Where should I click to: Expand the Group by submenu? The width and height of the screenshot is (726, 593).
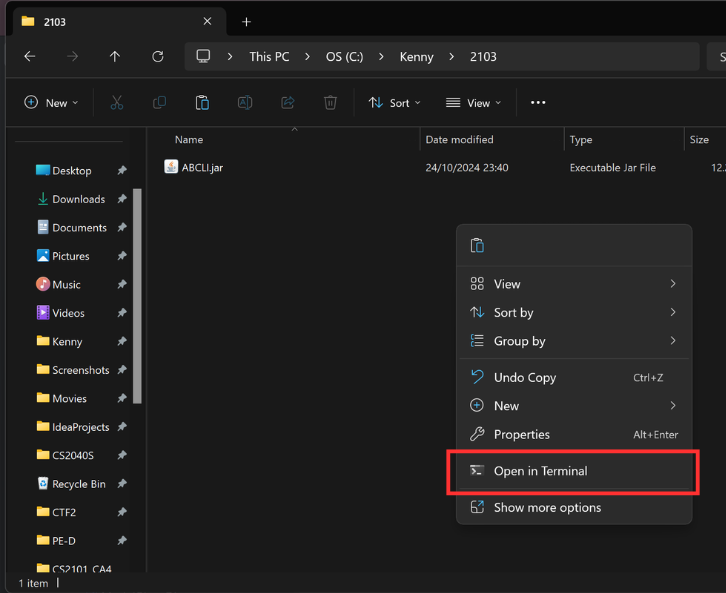574,341
